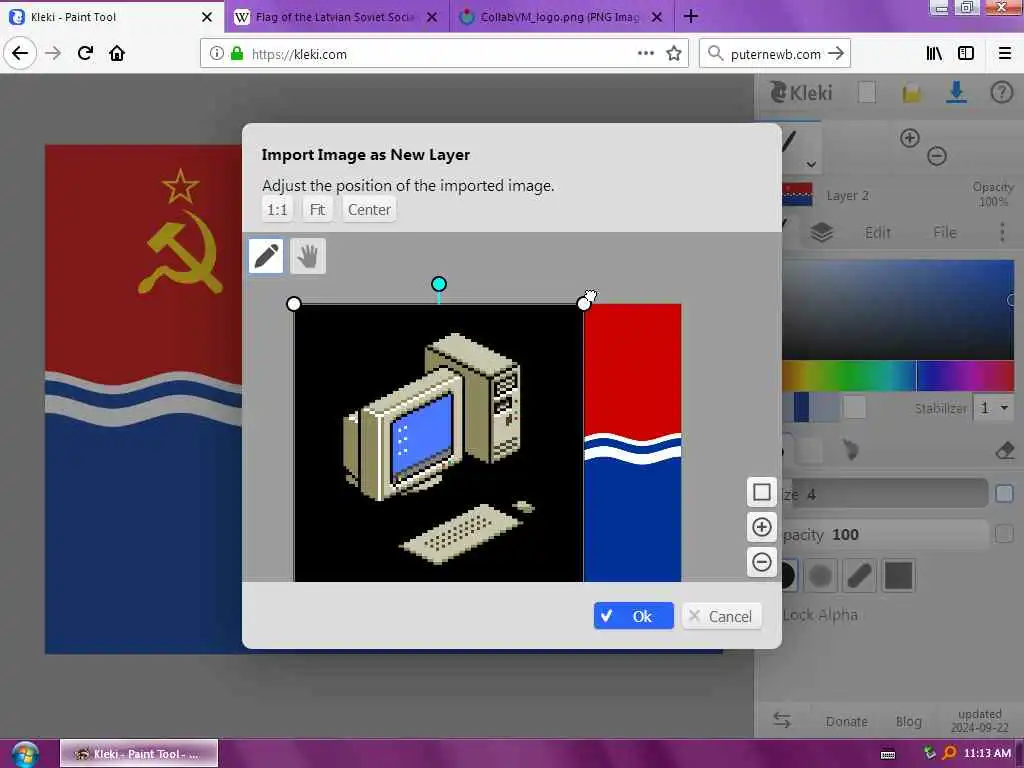The height and width of the screenshot is (768, 1024).
Task: Bookmark this page with star icon
Action: point(674,53)
